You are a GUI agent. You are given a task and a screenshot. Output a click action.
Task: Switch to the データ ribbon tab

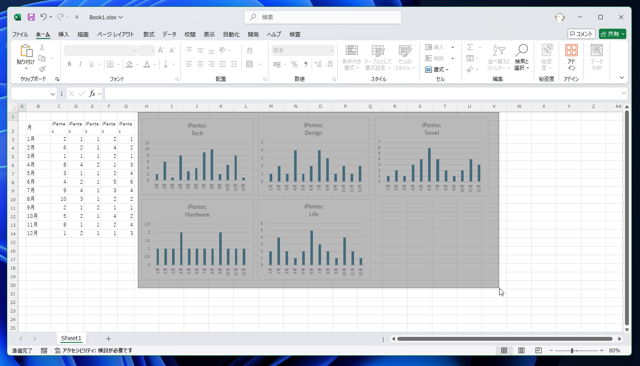pyautogui.click(x=169, y=35)
